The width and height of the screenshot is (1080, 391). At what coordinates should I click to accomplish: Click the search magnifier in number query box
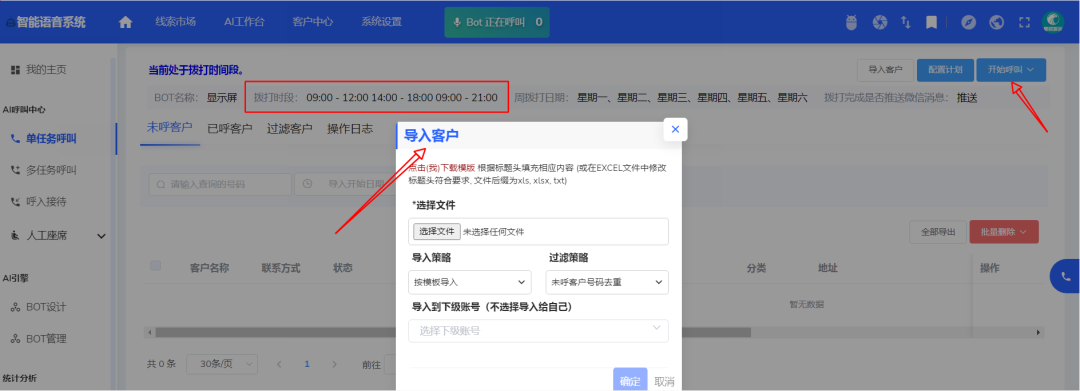pyautogui.click(x=160, y=184)
